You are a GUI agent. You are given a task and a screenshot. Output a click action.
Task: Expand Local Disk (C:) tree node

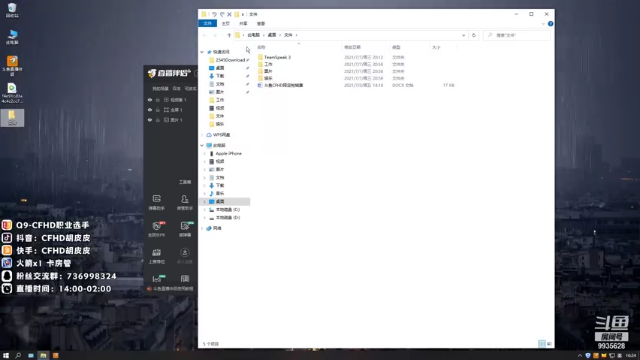click(205, 210)
